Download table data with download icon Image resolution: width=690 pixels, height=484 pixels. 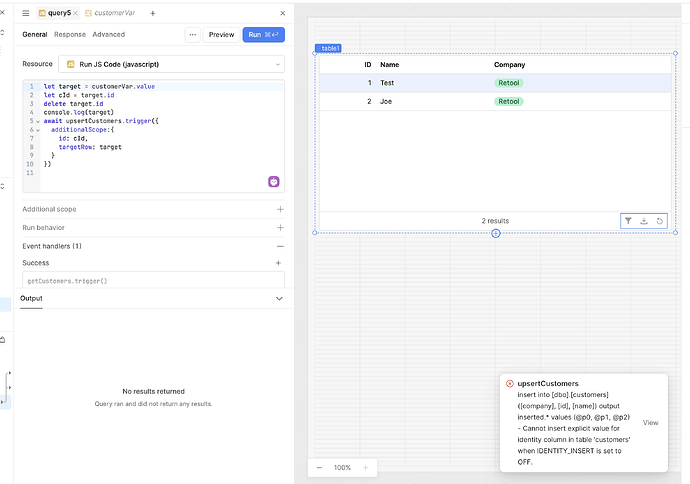pos(644,221)
